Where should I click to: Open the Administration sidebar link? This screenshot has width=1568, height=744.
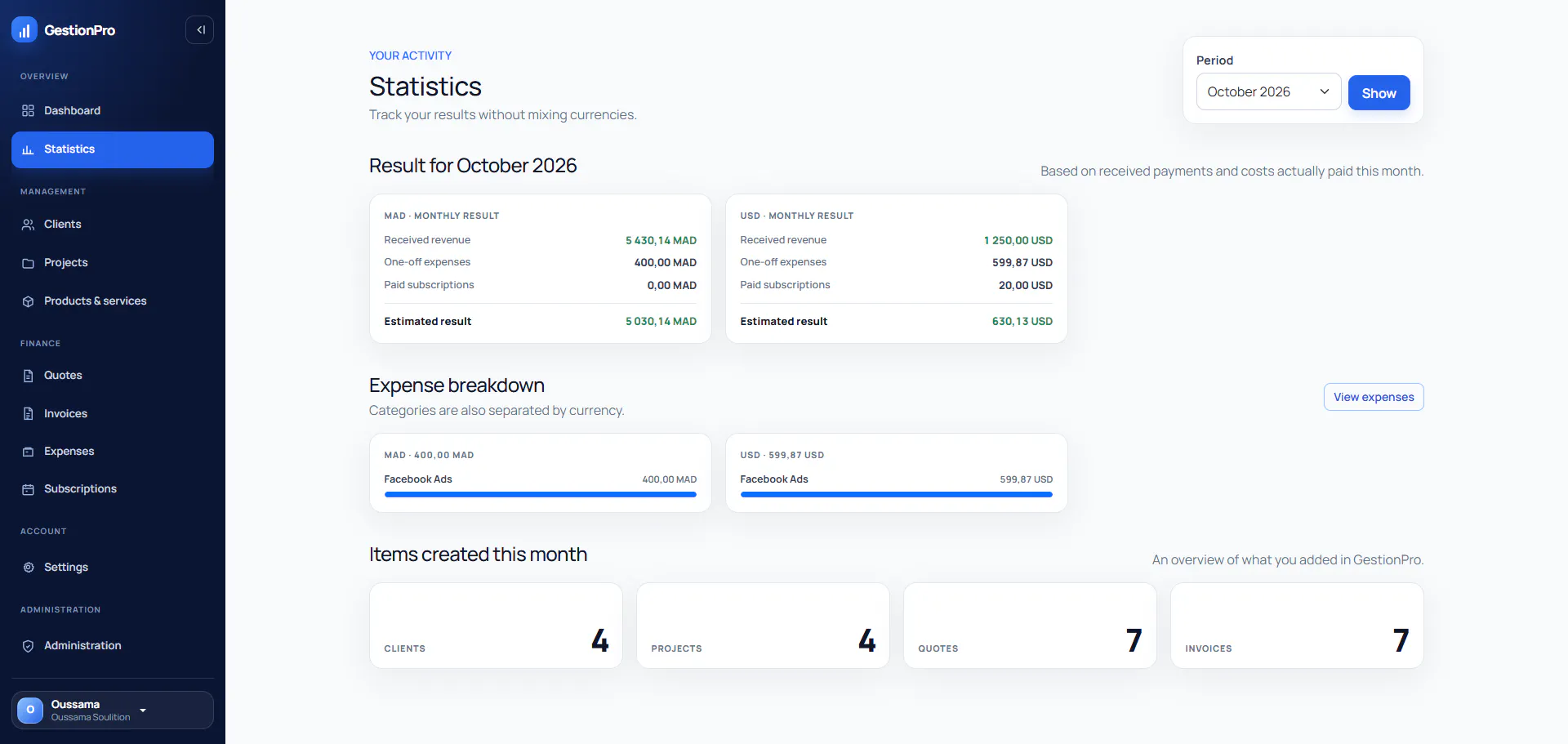[x=113, y=646]
